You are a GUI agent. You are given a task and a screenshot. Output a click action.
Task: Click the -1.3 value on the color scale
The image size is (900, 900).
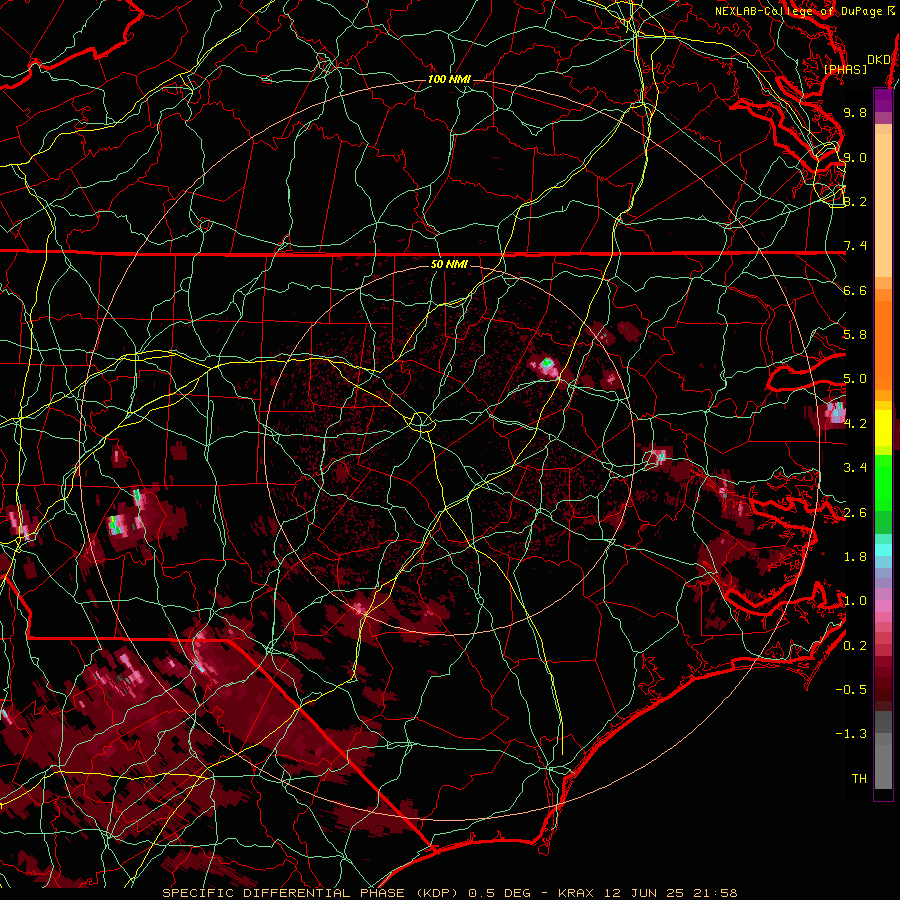coord(851,734)
